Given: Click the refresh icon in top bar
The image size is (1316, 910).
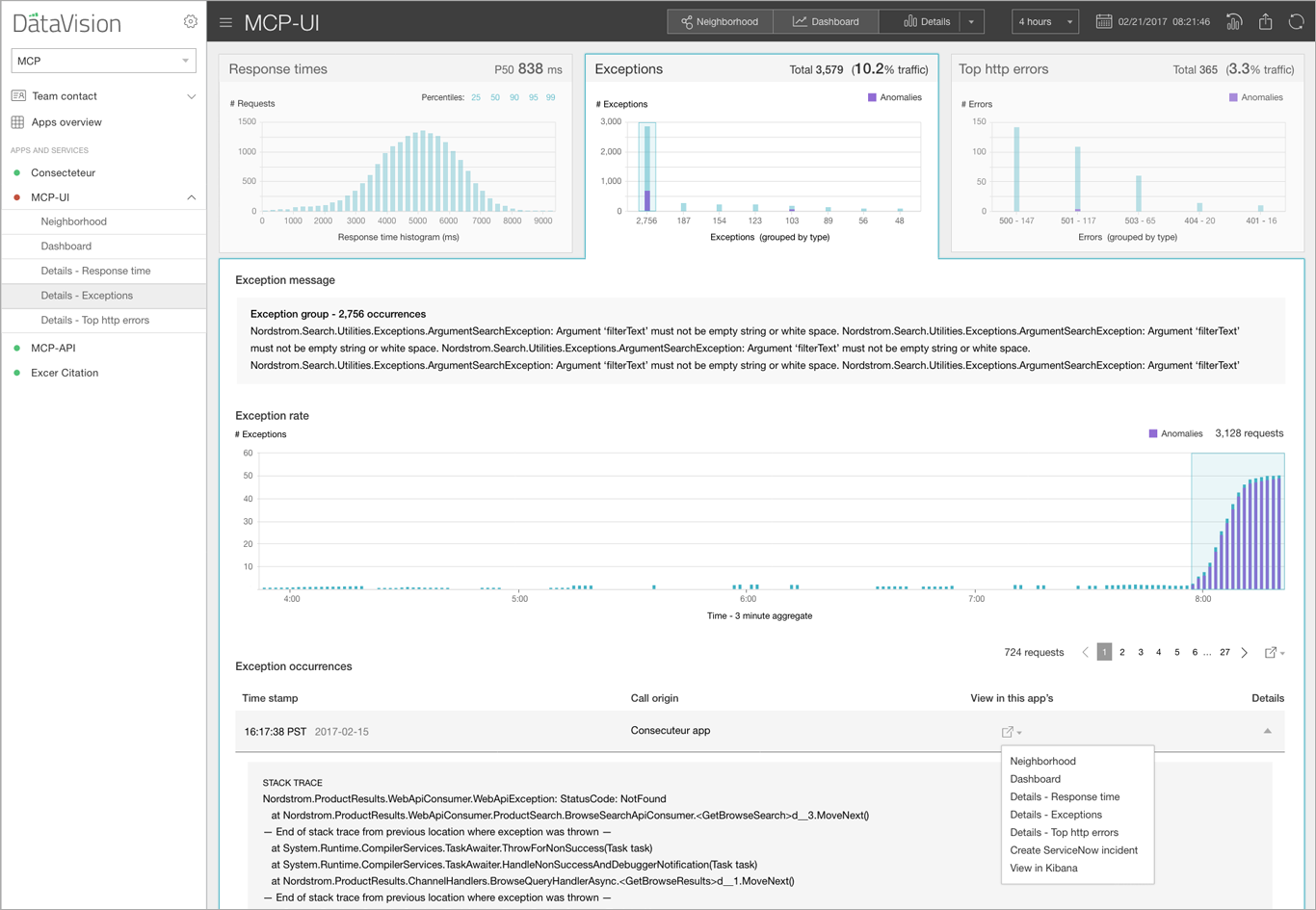Looking at the screenshot, I should [x=1296, y=21].
